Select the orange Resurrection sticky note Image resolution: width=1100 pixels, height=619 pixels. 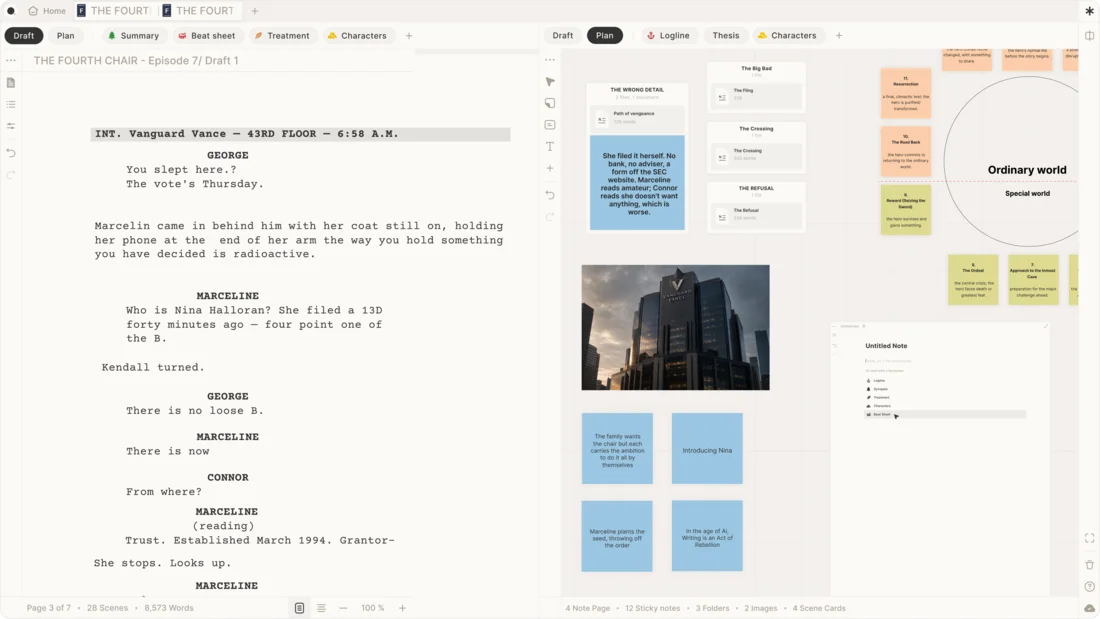pyautogui.click(x=906, y=93)
